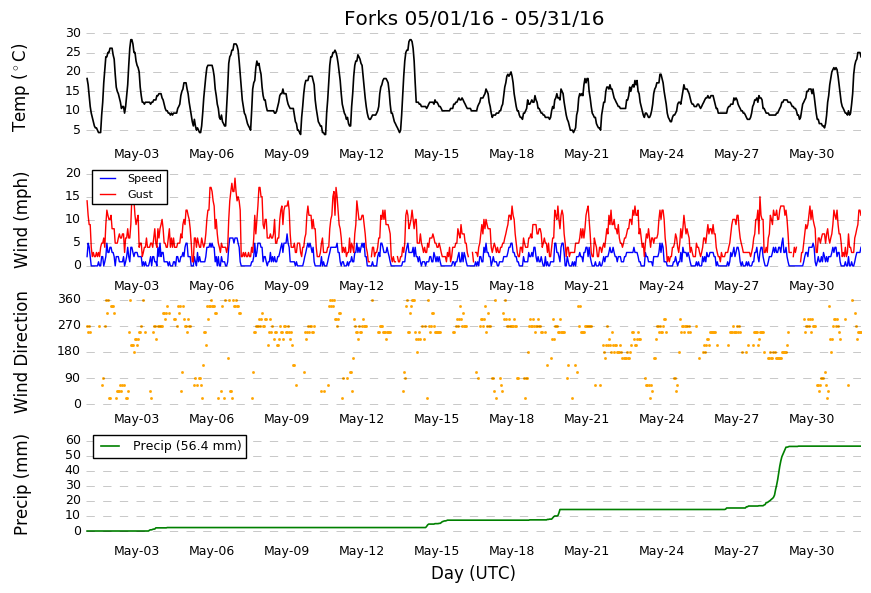Select the Gust legend label

pos(140,194)
